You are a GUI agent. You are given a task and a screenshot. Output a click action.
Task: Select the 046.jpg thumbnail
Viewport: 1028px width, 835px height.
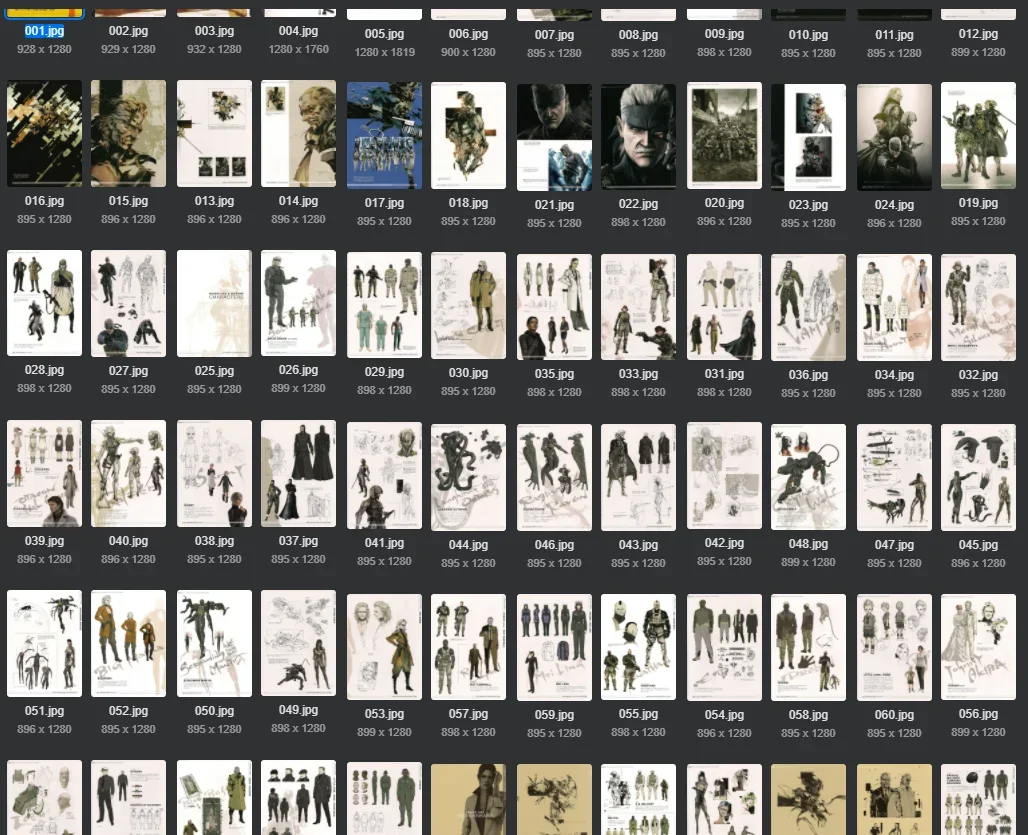click(554, 477)
